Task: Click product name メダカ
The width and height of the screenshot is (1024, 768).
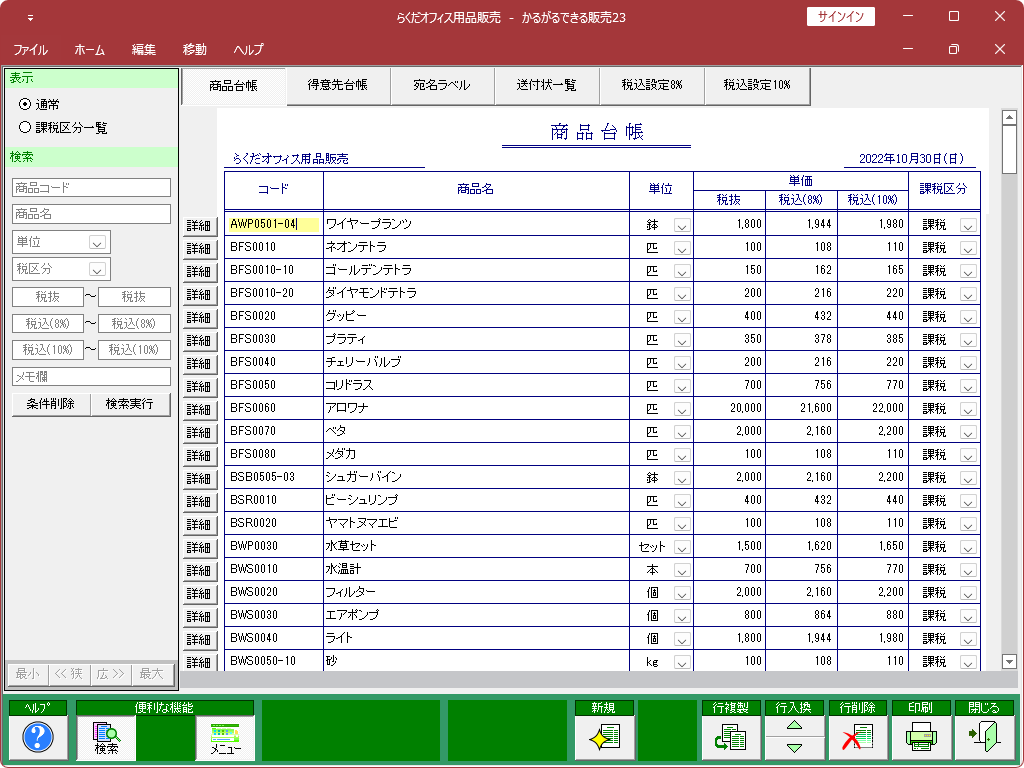Action: click(341, 453)
